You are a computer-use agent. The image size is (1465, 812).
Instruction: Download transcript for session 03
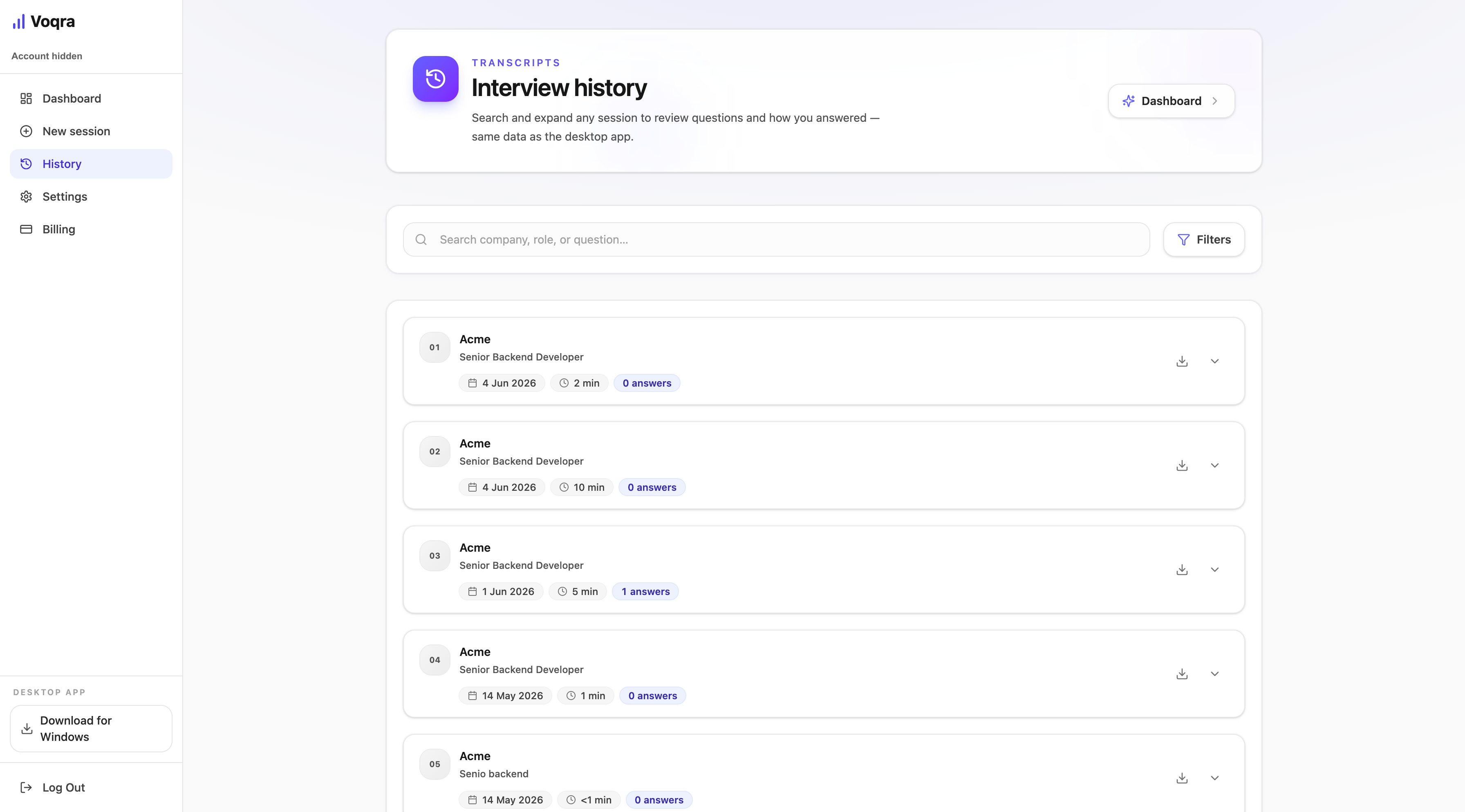pos(1182,569)
